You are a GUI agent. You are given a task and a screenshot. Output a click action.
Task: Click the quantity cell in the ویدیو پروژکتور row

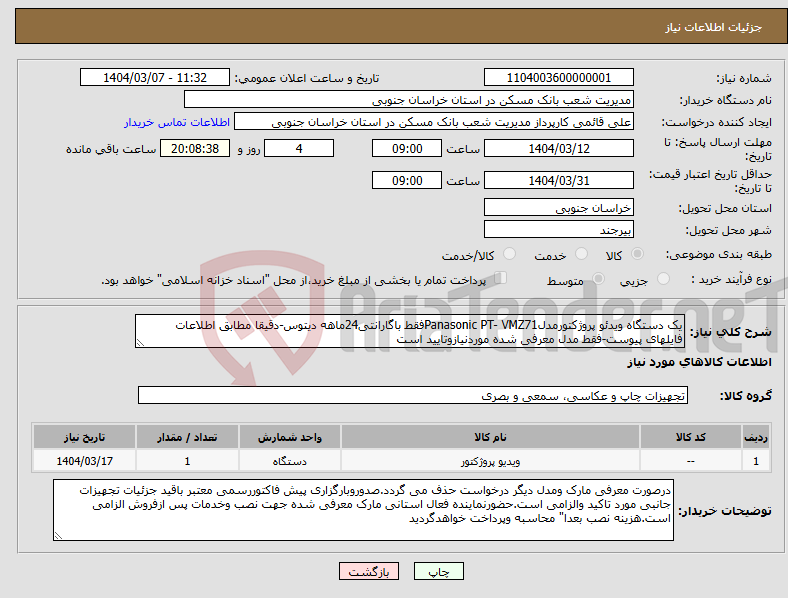[x=187, y=461]
